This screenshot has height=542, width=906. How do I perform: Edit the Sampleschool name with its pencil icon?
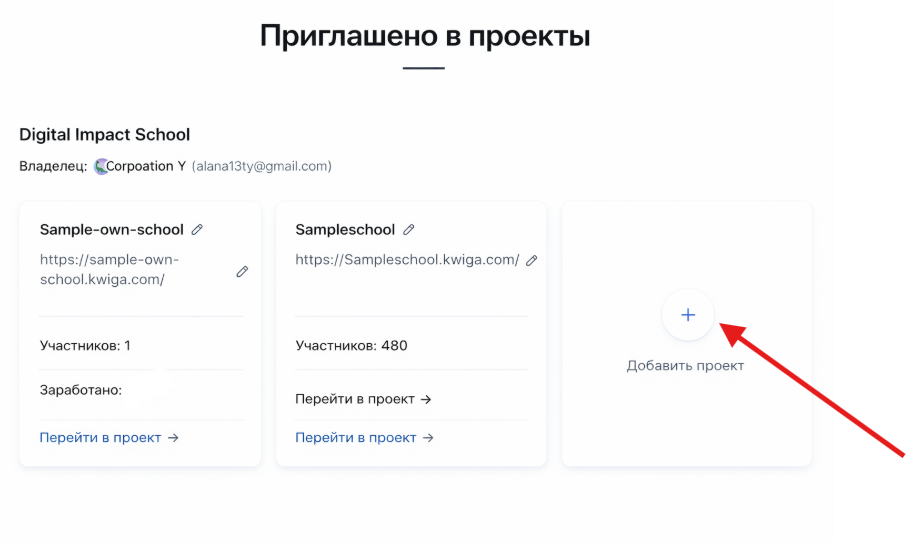pos(408,230)
